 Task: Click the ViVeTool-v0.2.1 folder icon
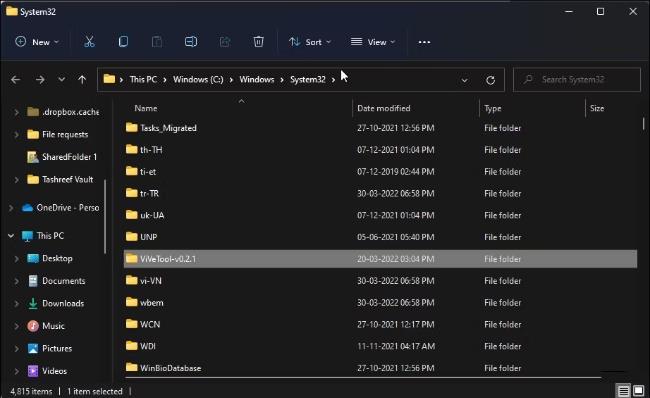point(132,259)
